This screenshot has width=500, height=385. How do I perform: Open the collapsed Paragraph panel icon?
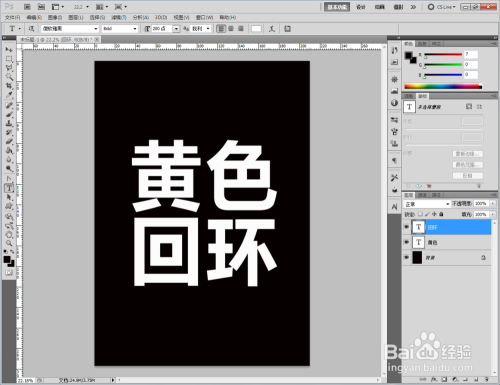(394, 161)
